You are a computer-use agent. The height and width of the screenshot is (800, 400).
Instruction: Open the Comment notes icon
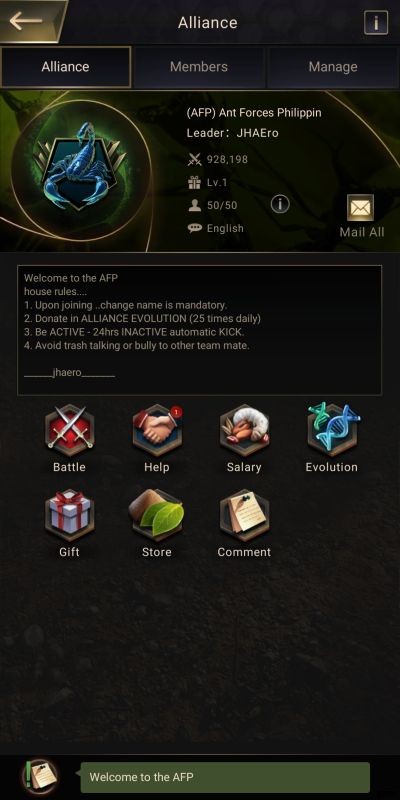(x=244, y=515)
